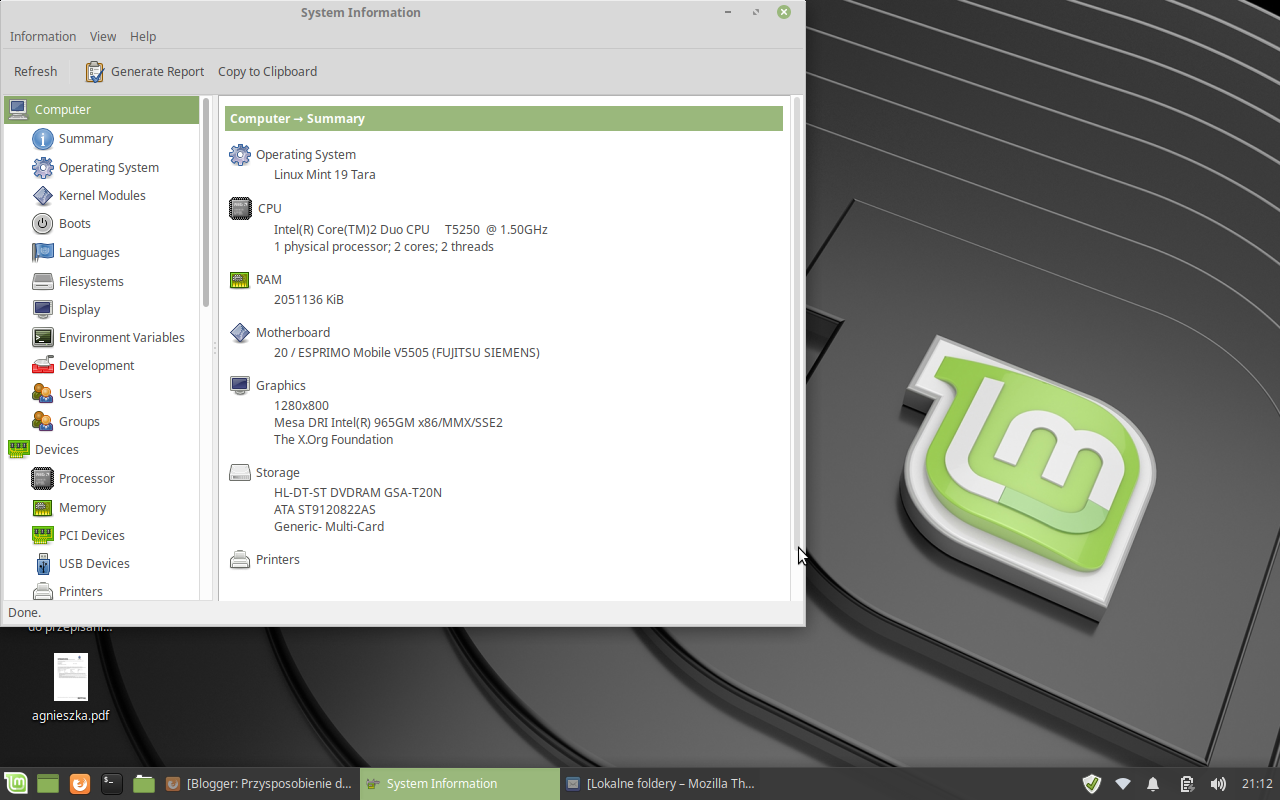This screenshot has width=1280, height=800.
Task: Open the network connections tray icon
Action: [x=1123, y=784]
